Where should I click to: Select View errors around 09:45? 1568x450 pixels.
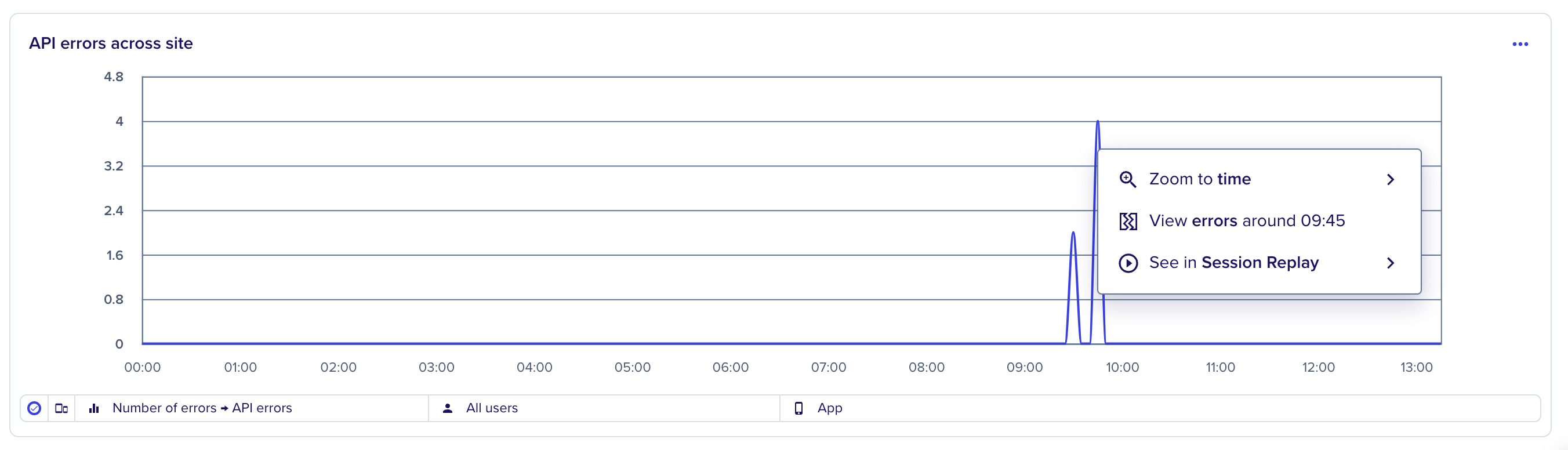click(1259, 221)
